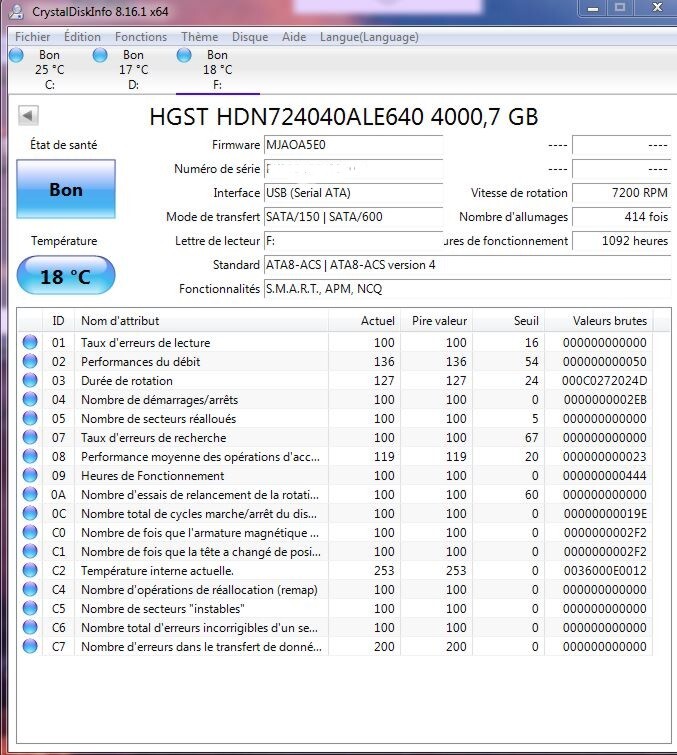Viewport: 677px width, 755px height.
Task: Click the Numéro de série field
Action: tap(353, 169)
